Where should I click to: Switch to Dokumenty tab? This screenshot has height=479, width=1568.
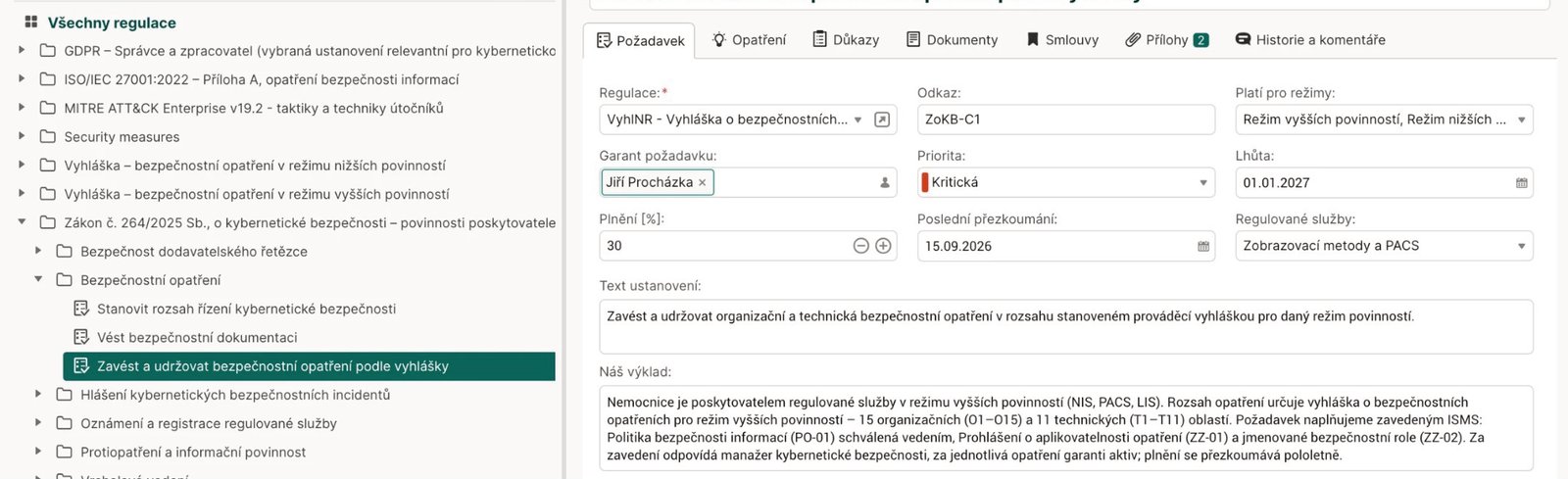point(952,40)
